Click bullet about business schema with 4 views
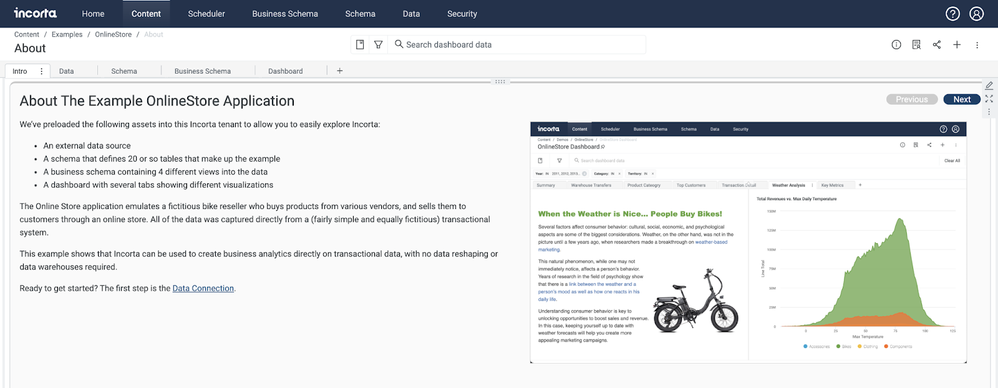998x388 pixels. coord(155,172)
